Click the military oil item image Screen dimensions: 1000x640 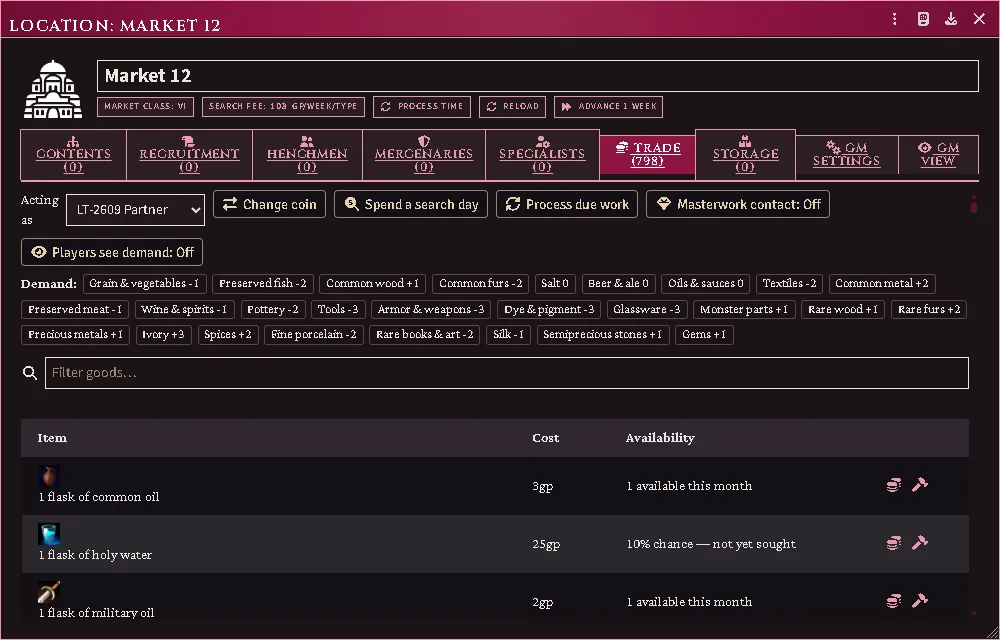pos(48,592)
